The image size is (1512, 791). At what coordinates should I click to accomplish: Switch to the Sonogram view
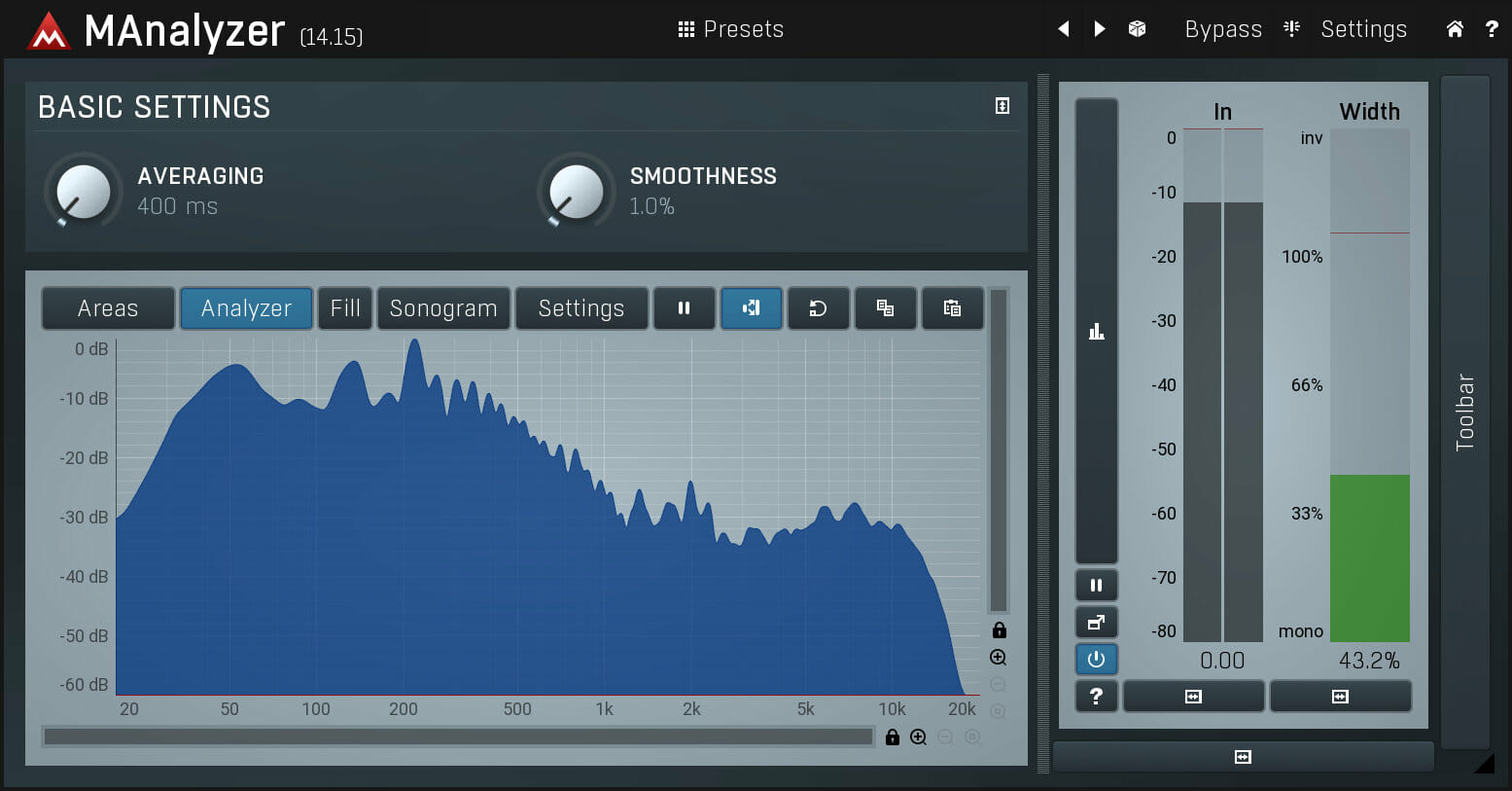tap(443, 308)
